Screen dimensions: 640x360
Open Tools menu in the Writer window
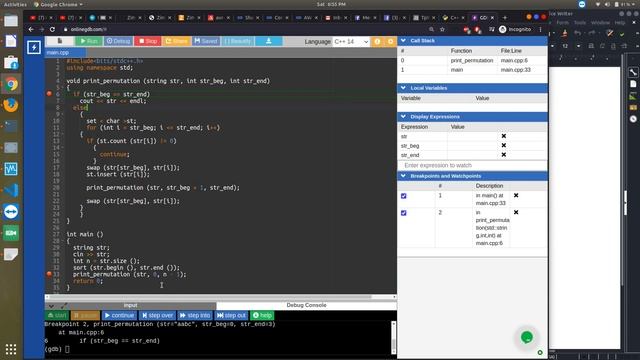580,23
